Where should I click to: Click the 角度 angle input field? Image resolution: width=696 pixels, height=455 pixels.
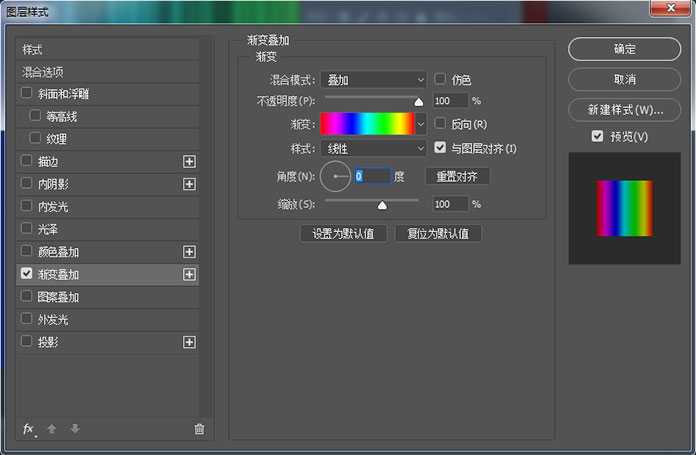coord(371,176)
